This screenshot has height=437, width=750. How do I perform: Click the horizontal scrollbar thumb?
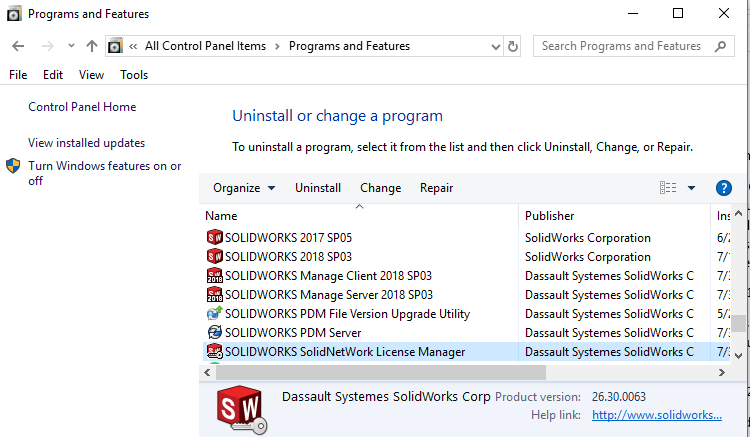381,372
